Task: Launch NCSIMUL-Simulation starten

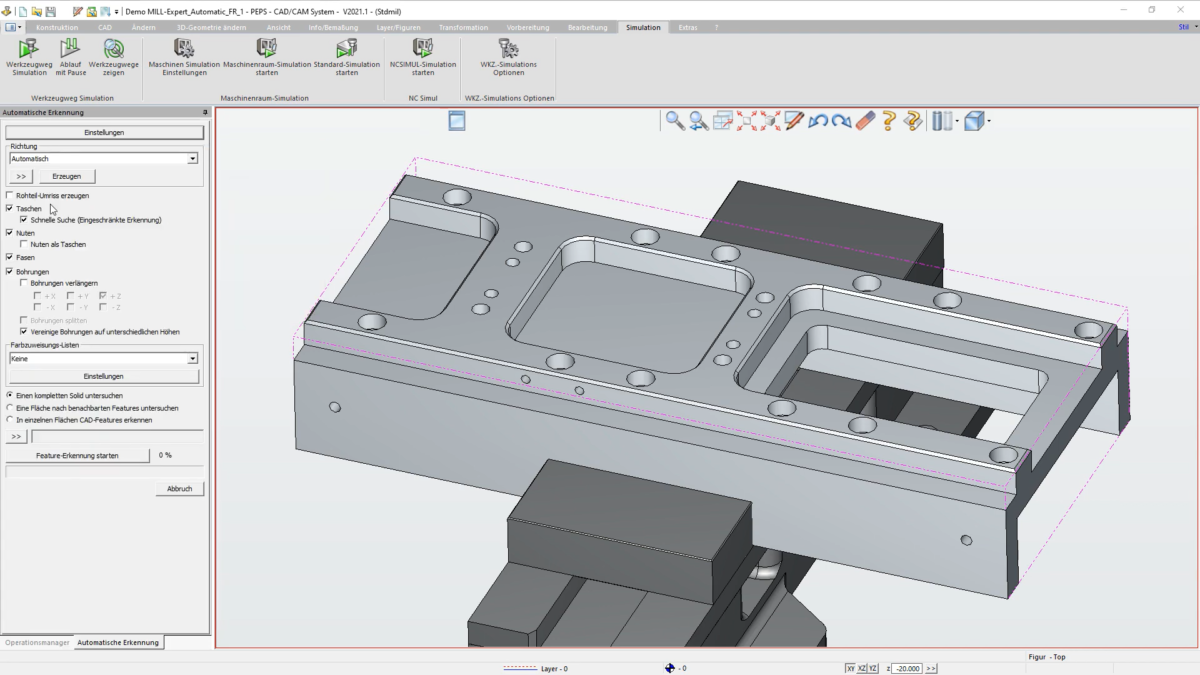Action: pyautogui.click(x=423, y=57)
